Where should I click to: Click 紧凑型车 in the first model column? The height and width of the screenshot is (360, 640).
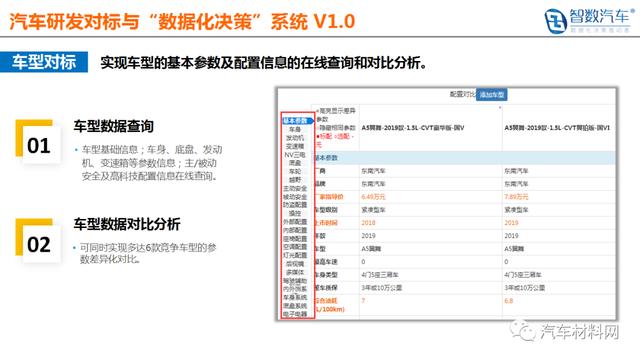[x=373, y=210]
